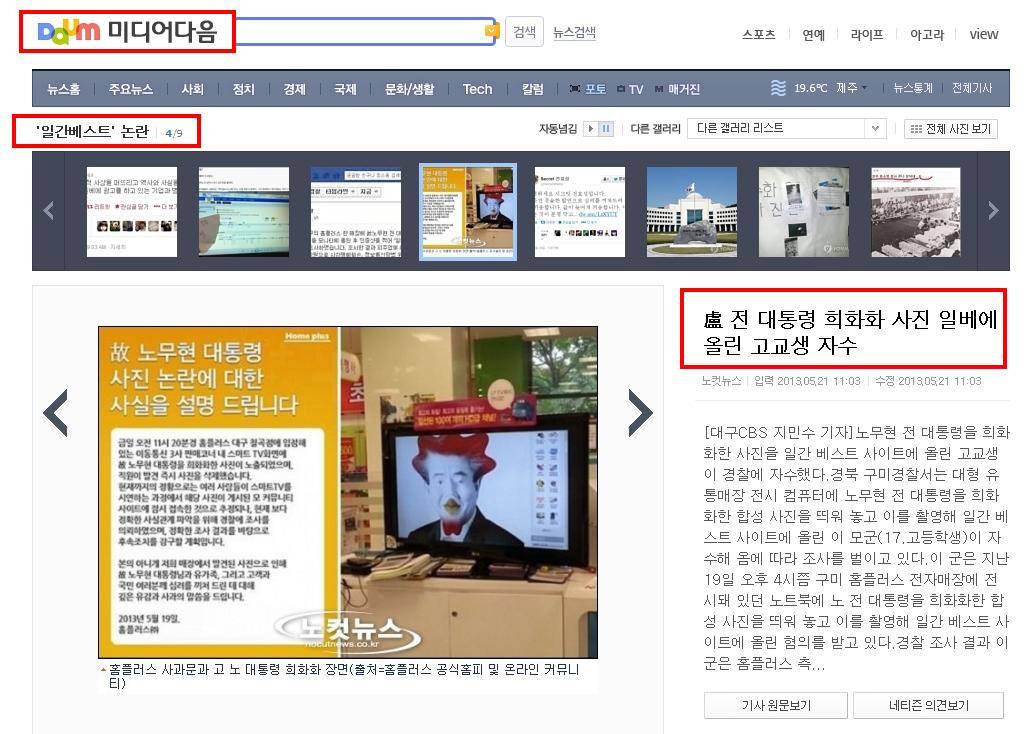Show previous photo with large left arrow
This screenshot has width=1026, height=734.
coord(56,413)
